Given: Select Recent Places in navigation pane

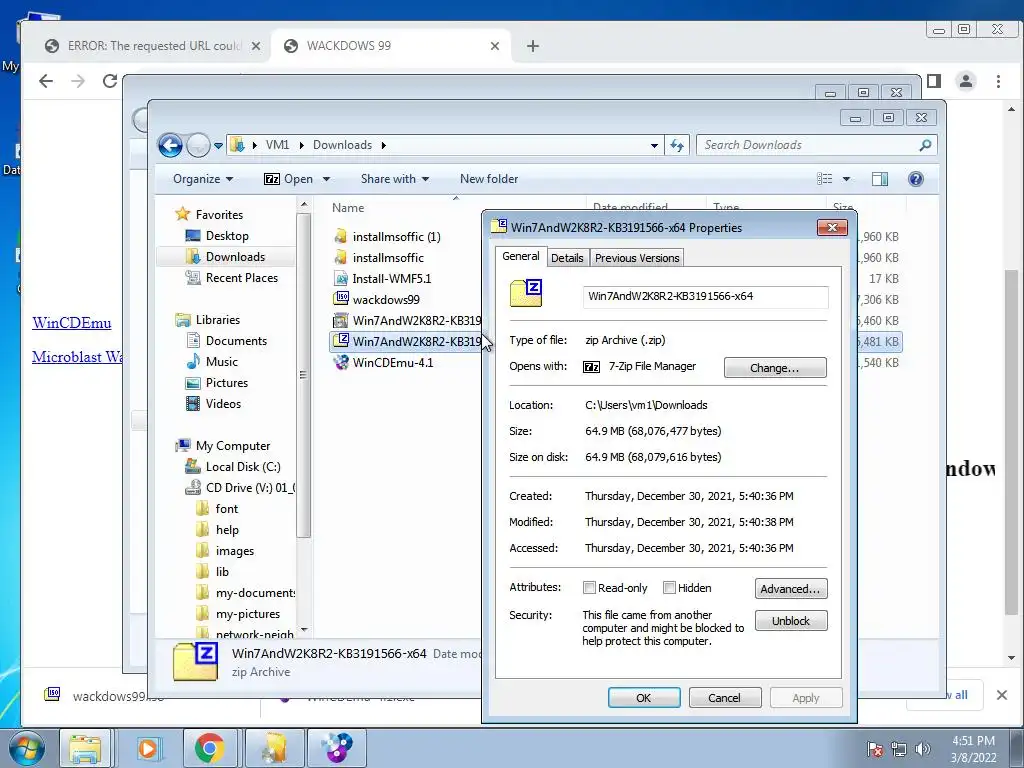Looking at the screenshot, I should tap(242, 278).
